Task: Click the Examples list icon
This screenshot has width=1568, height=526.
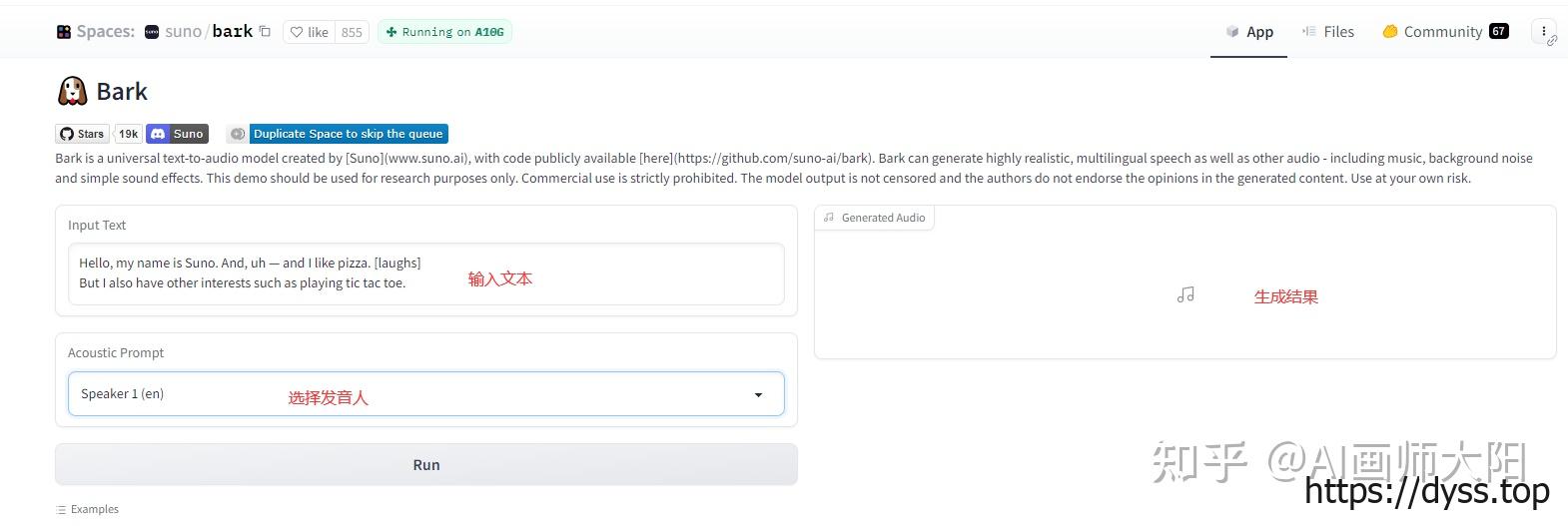Action: pyautogui.click(x=62, y=510)
